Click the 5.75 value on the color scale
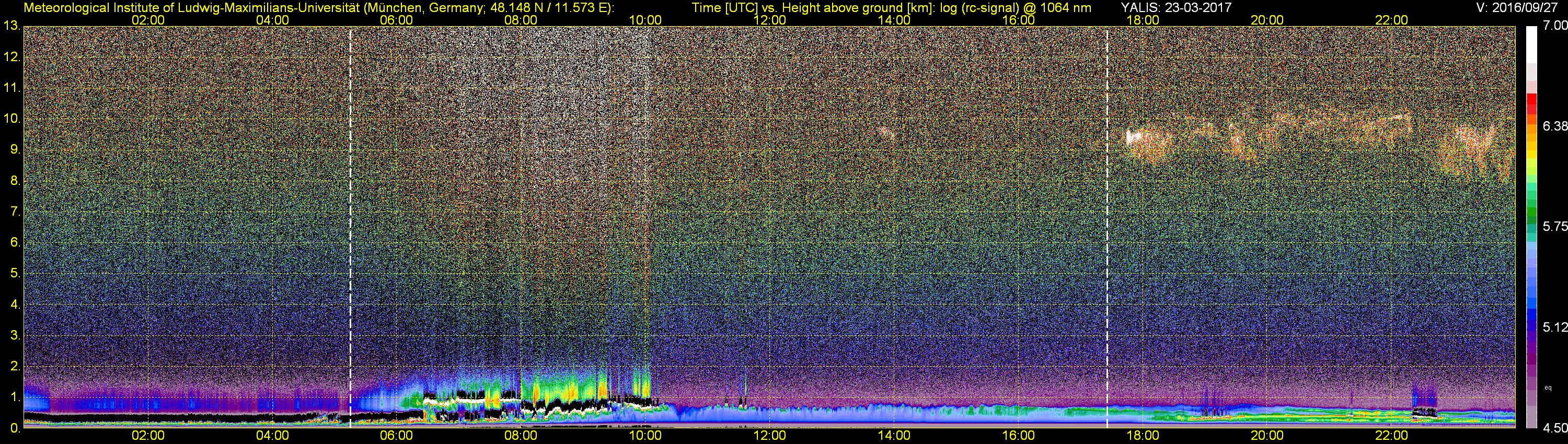The width and height of the screenshot is (1568, 444). click(x=1554, y=226)
